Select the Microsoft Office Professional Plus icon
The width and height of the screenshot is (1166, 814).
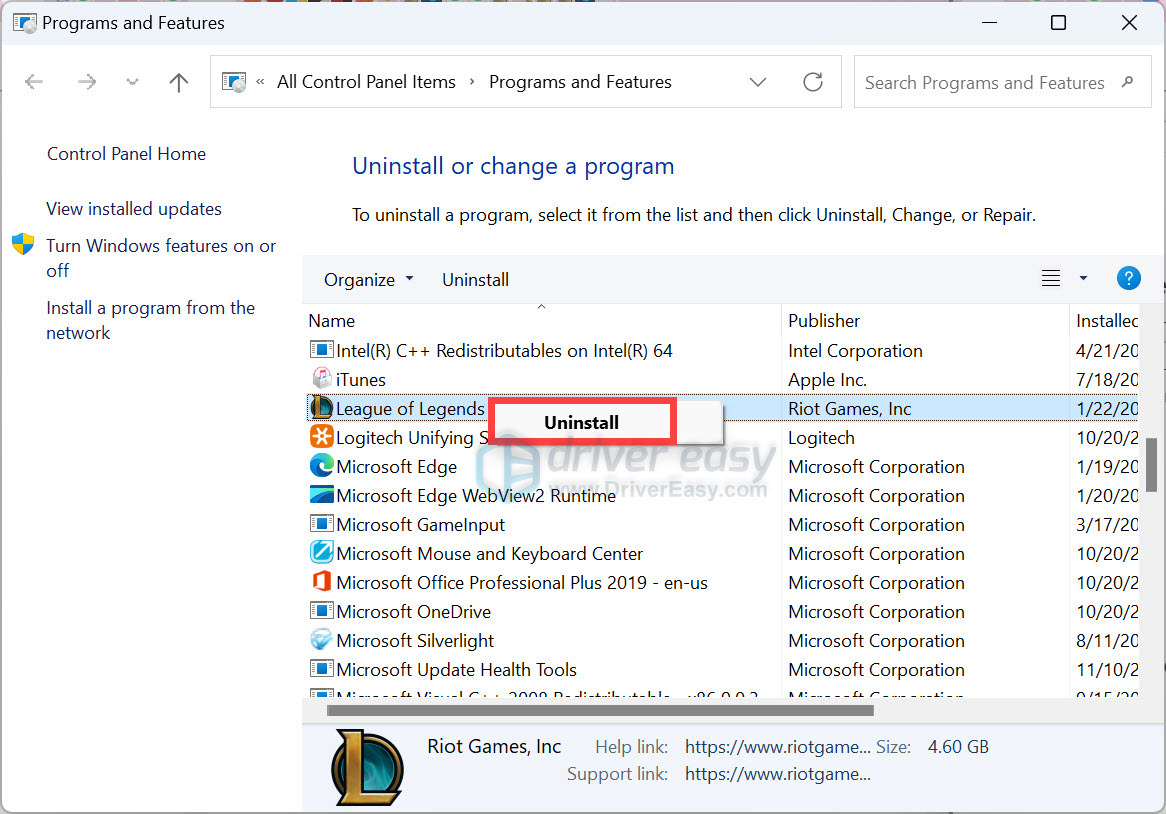point(321,583)
